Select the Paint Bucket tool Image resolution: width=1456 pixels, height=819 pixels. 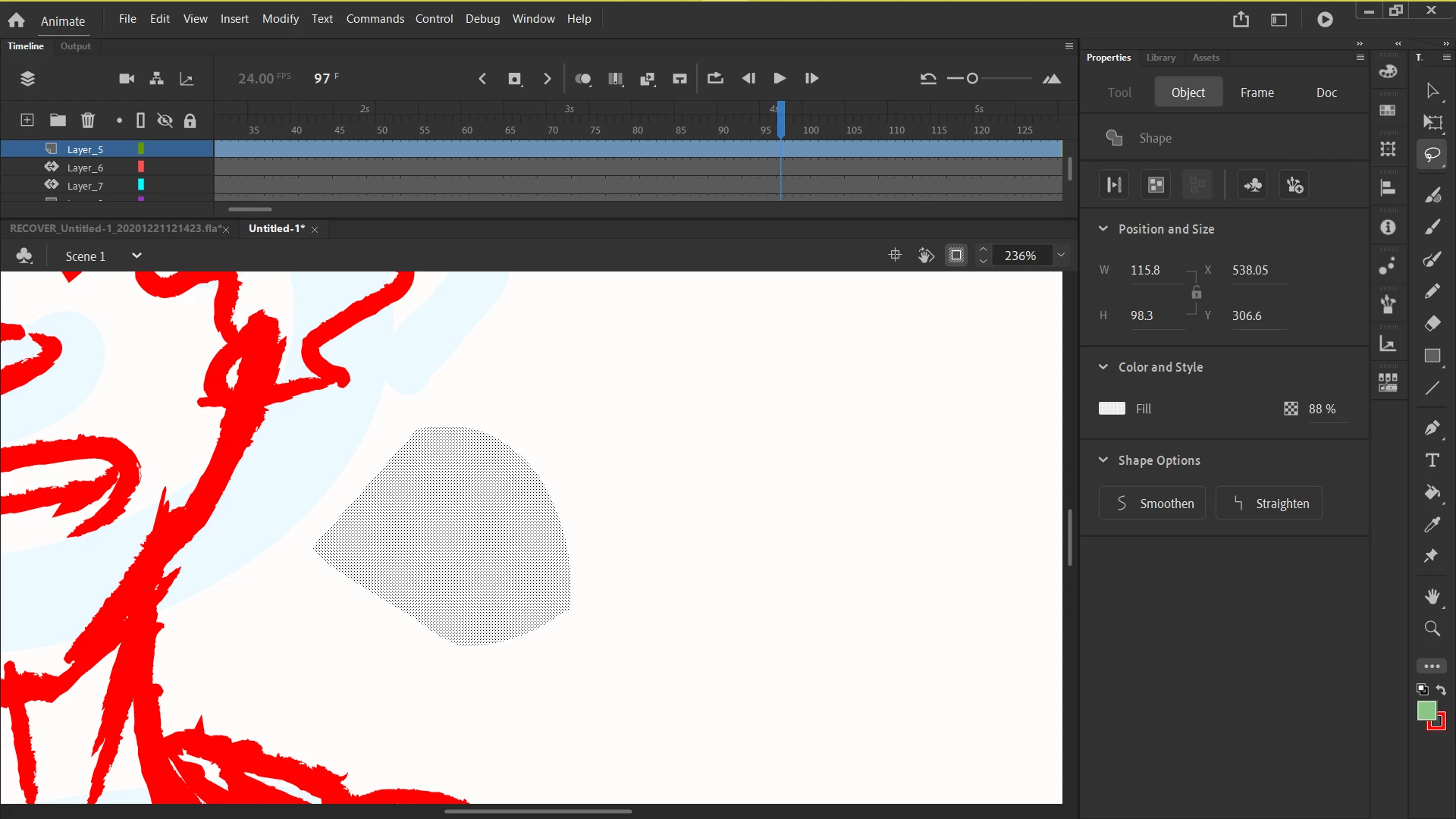pos(1432,493)
